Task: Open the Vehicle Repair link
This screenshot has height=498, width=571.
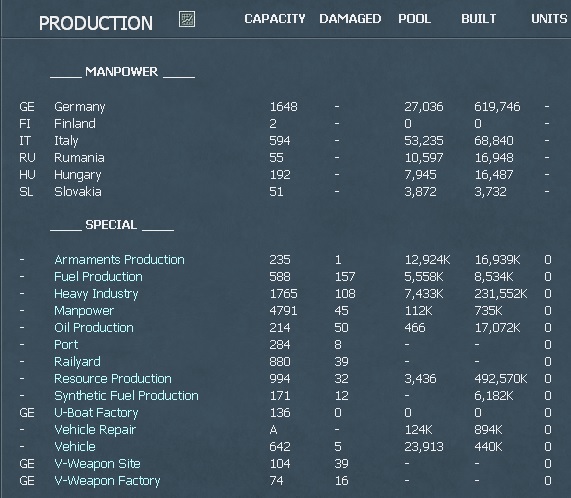Action: tap(95, 430)
